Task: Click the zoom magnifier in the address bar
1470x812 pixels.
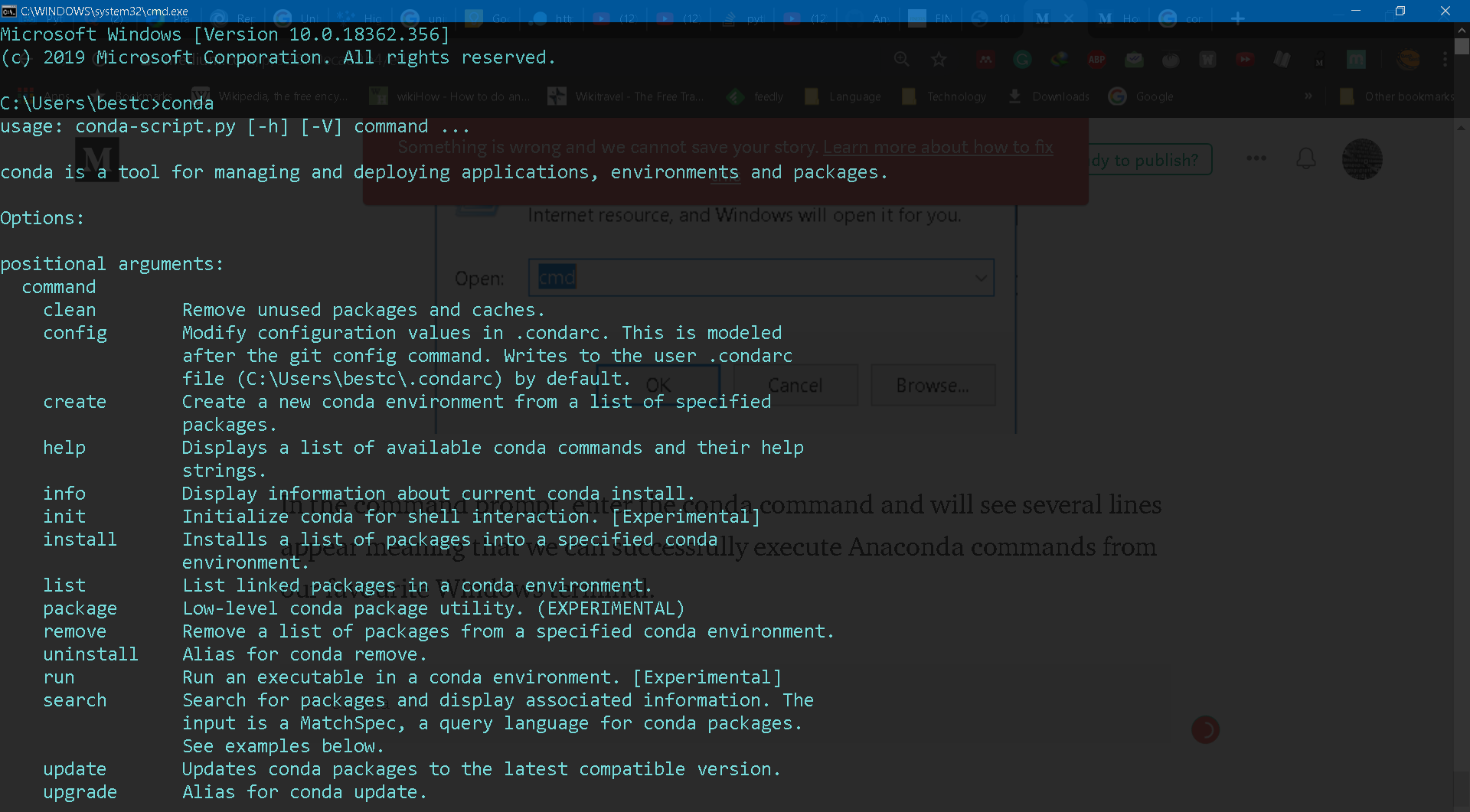Action: pyautogui.click(x=902, y=59)
